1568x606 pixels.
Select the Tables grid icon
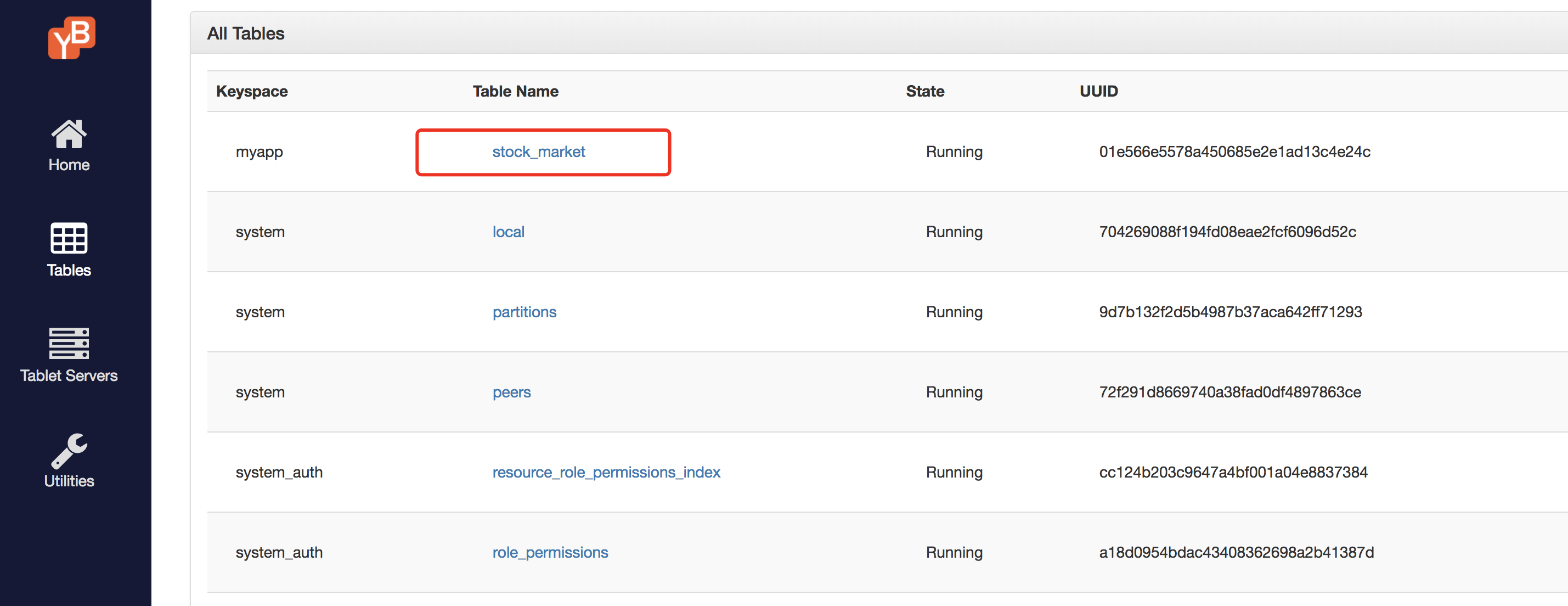(x=69, y=238)
